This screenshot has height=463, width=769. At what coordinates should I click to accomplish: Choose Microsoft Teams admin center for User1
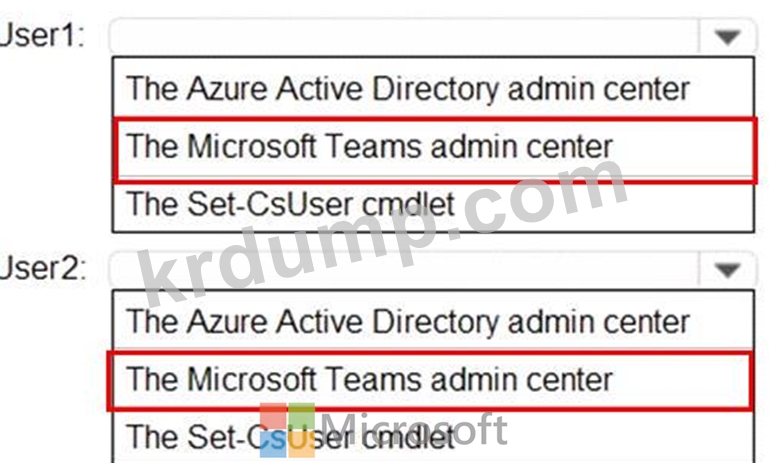coord(370,146)
